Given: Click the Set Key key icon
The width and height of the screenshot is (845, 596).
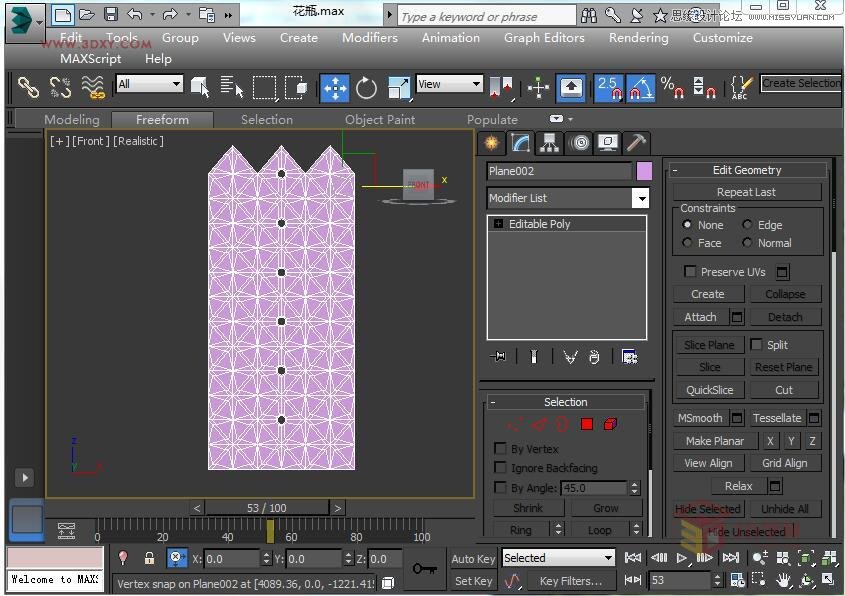Looking at the screenshot, I should (x=424, y=568).
